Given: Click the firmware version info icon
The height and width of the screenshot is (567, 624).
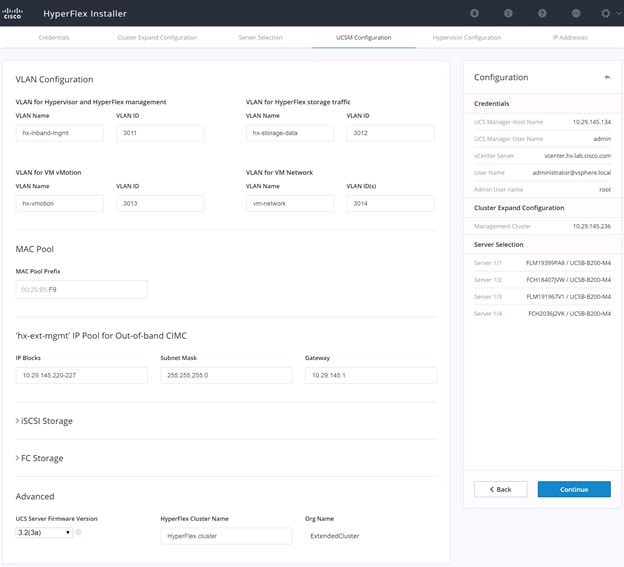Looking at the screenshot, I should 78,532.
